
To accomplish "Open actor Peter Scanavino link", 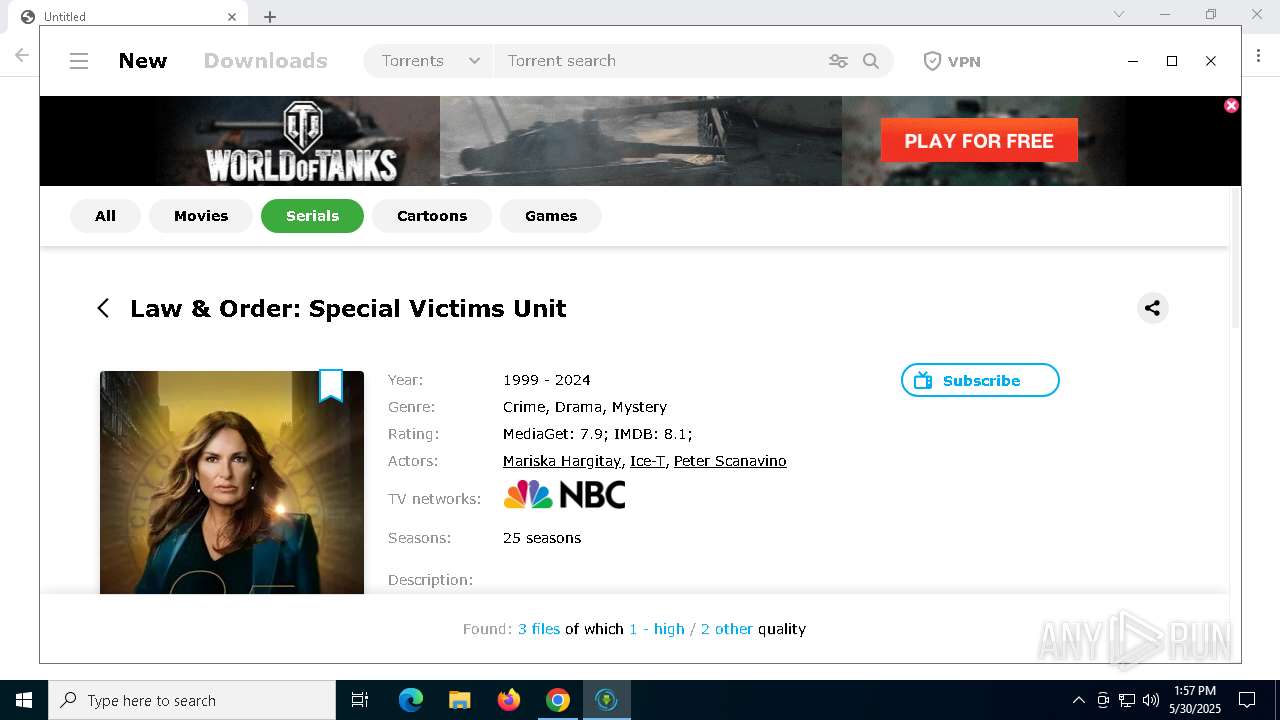I will (x=730, y=461).
